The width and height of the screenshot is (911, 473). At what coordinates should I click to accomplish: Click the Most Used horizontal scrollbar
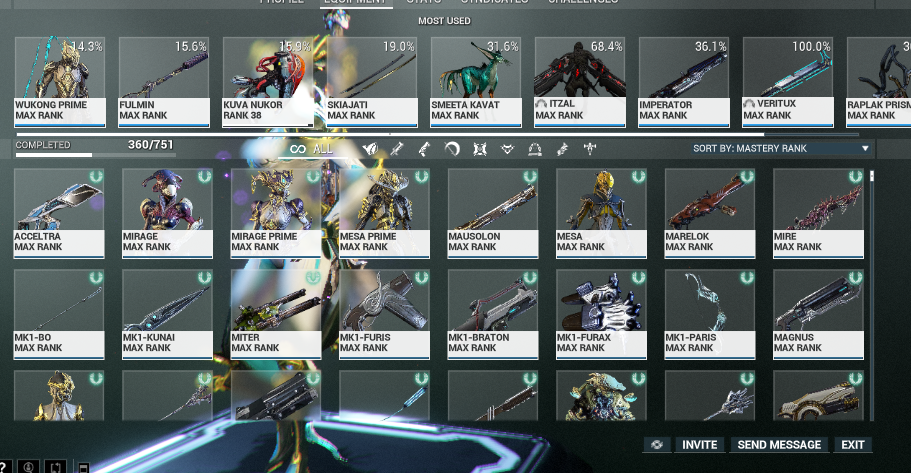coord(400,133)
